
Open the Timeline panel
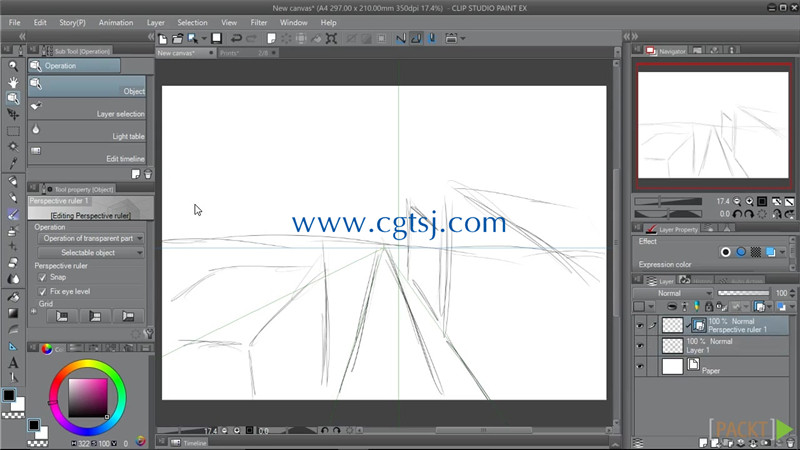189,443
